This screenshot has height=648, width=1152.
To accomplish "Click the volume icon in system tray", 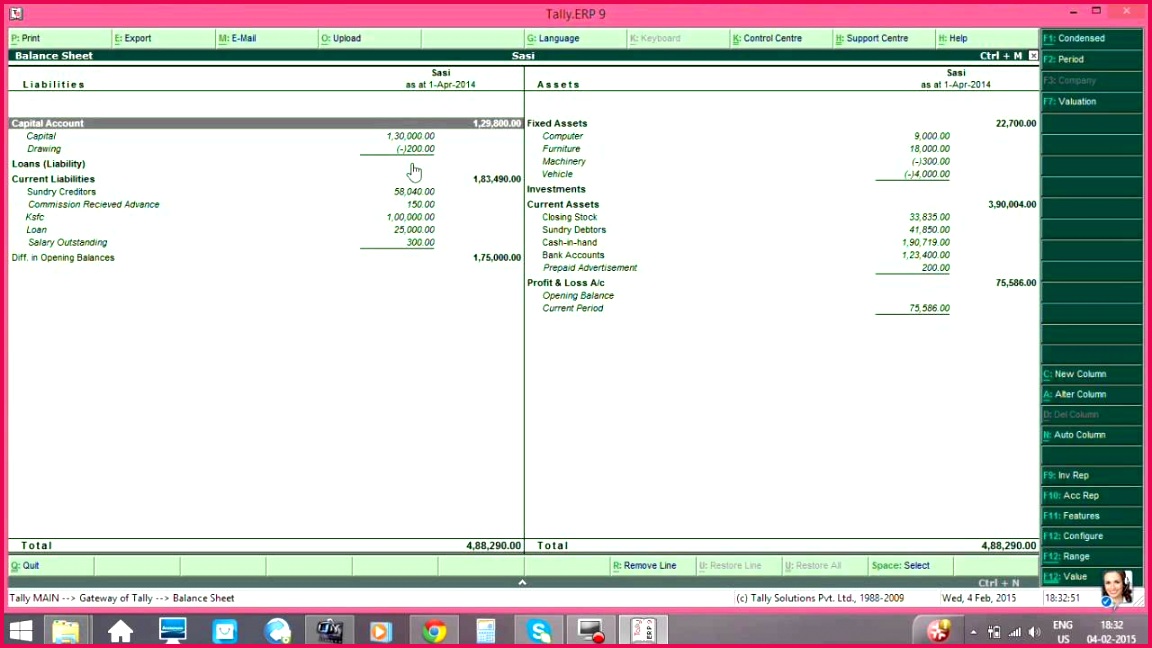I will [1034, 632].
